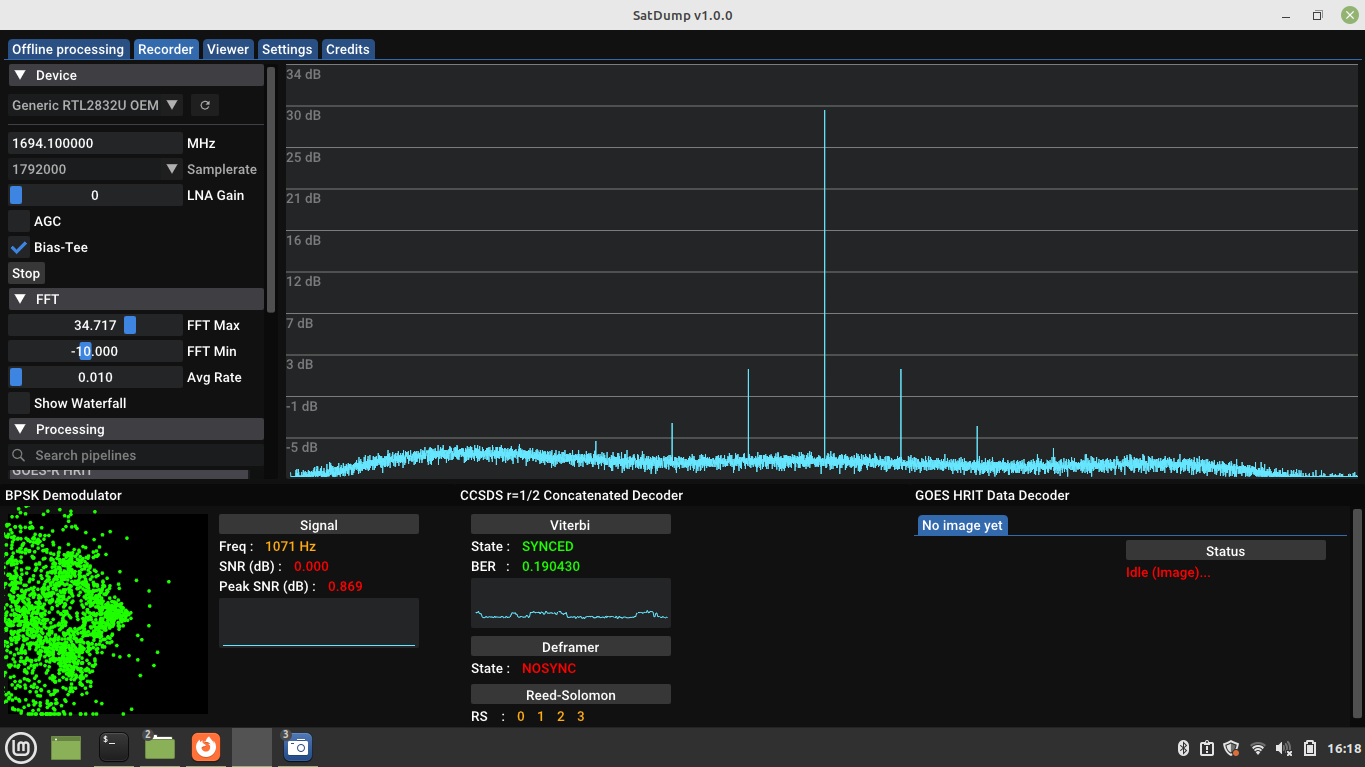Open the terminal from the taskbar
Screen dimensions: 1365x767
pos(113,747)
